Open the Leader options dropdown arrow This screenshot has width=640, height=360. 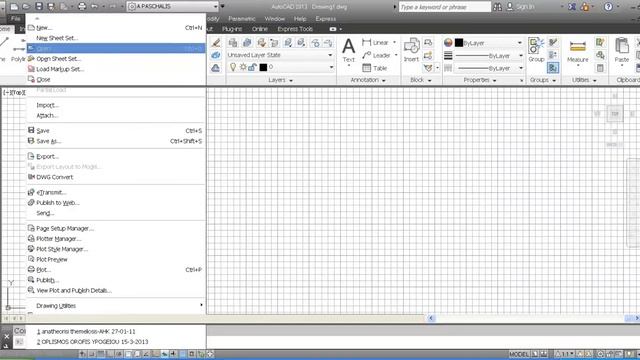[x=396, y=55]
